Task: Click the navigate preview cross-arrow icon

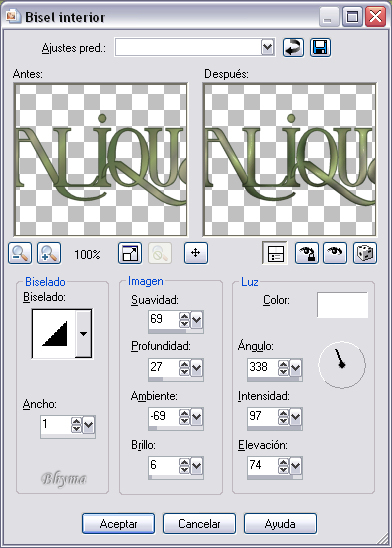Action: [x=196, y=253]
